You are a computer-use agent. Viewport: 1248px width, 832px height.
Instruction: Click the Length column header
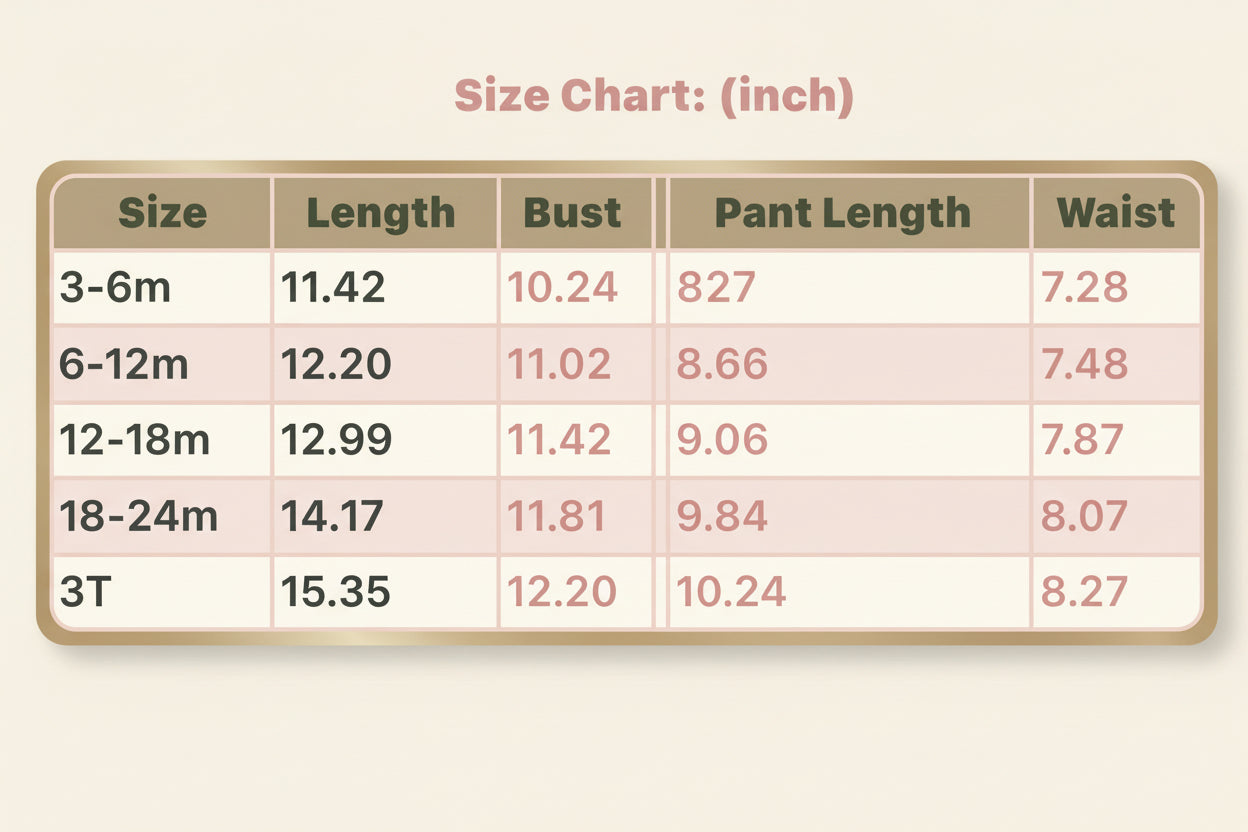381,213
